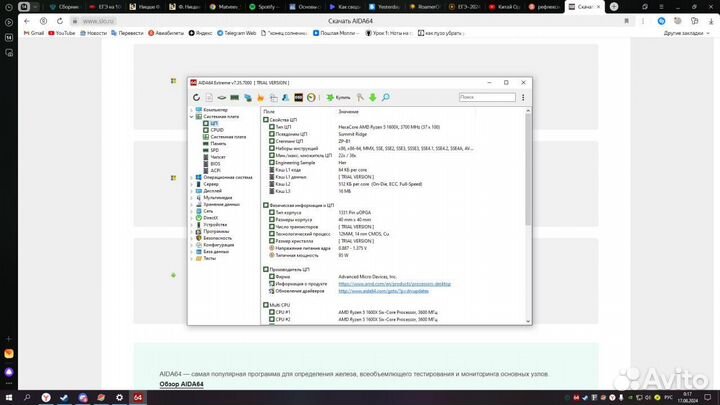This screenshot has height=405, width=720.
Task: Click the blue magnifier search icon
Action: [386, 97]
